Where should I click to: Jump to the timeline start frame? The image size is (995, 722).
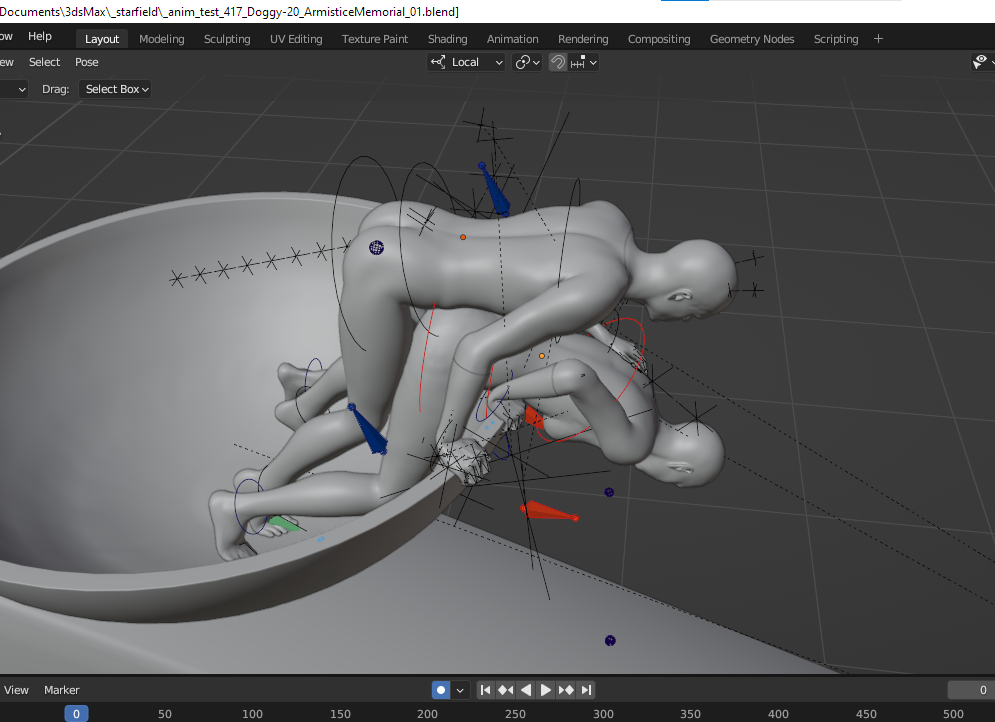tap(485, 690)
